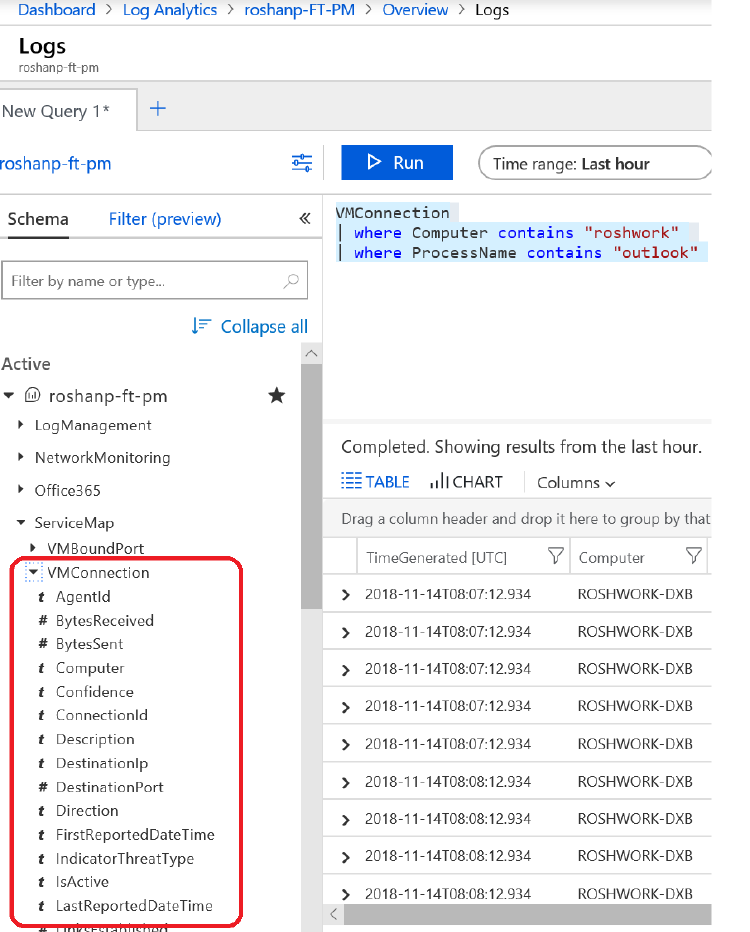The width and height of the screenshot is (750, 932).
Task: Expand the VMBoundPort table
Action: click(34, 547)
